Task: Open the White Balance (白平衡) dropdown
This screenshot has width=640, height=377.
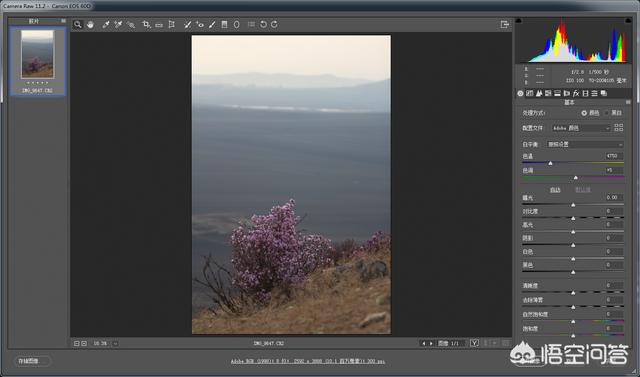Action: [585, 144]
